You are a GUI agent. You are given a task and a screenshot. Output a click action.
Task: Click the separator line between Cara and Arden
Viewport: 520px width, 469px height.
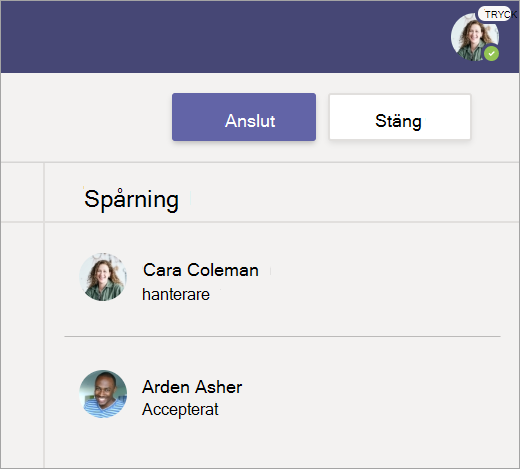[x=282, y=337]
